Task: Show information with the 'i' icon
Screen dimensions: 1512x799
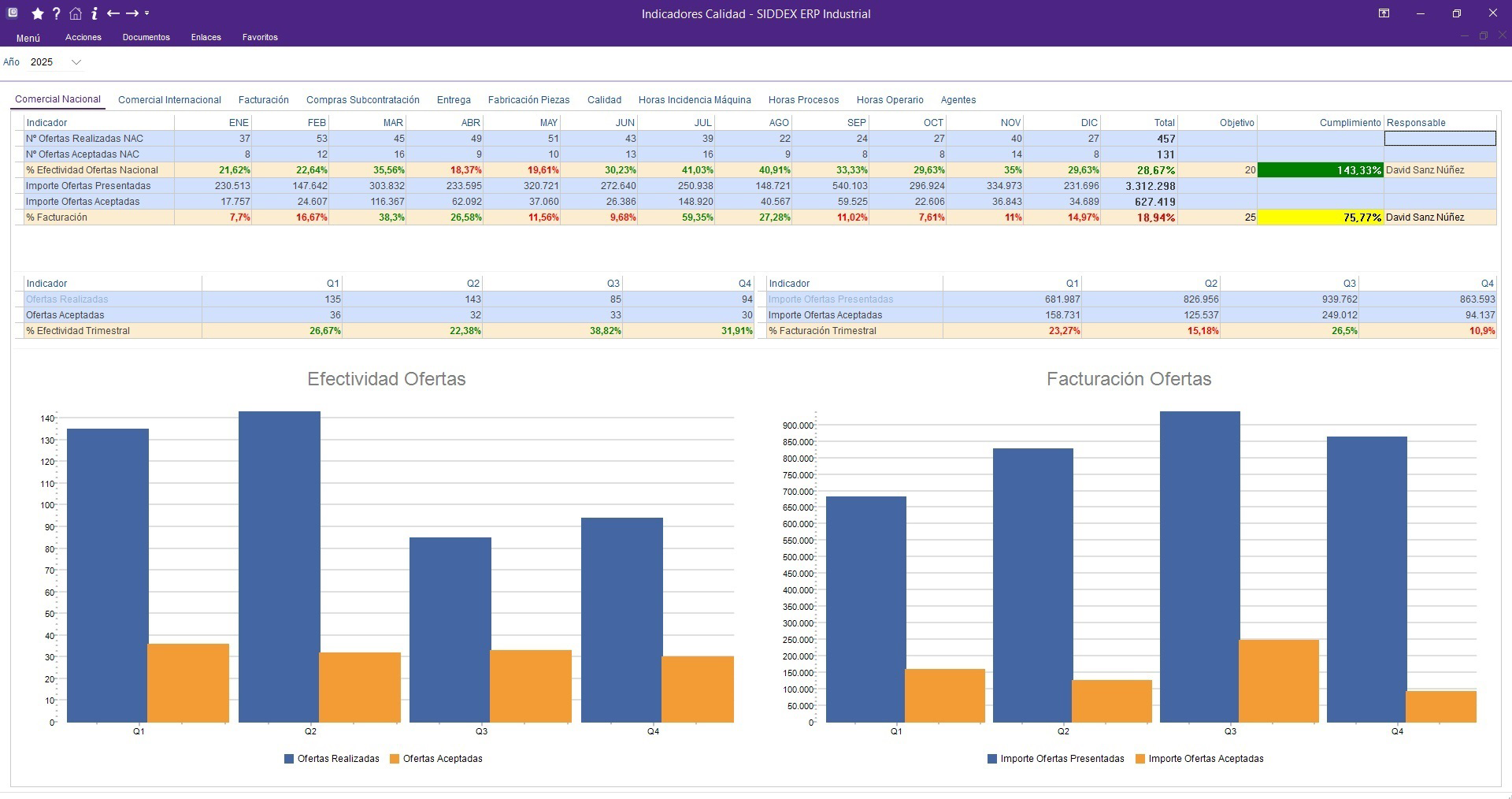Action: click(94, 13)
